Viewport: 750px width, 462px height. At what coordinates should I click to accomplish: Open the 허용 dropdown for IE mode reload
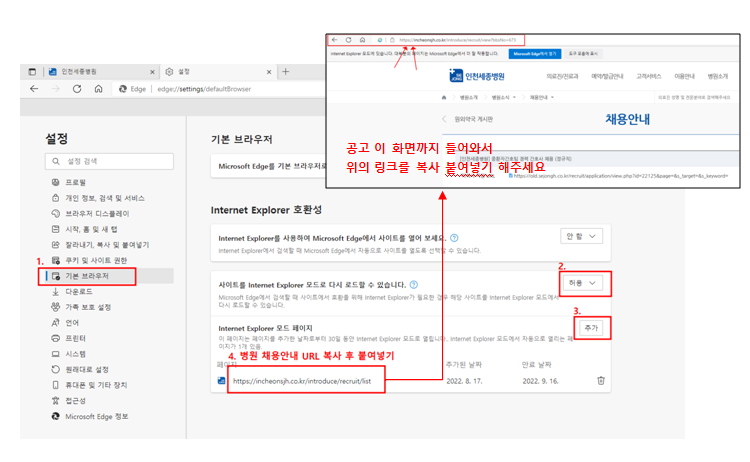point(582,283)
